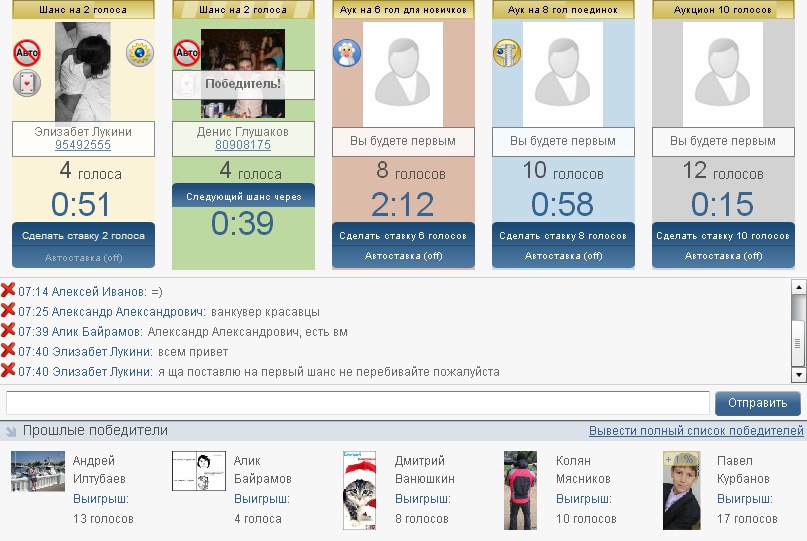Open profile link 95492555
Viewport: 807px width, 541px height.
pos(83,145)
